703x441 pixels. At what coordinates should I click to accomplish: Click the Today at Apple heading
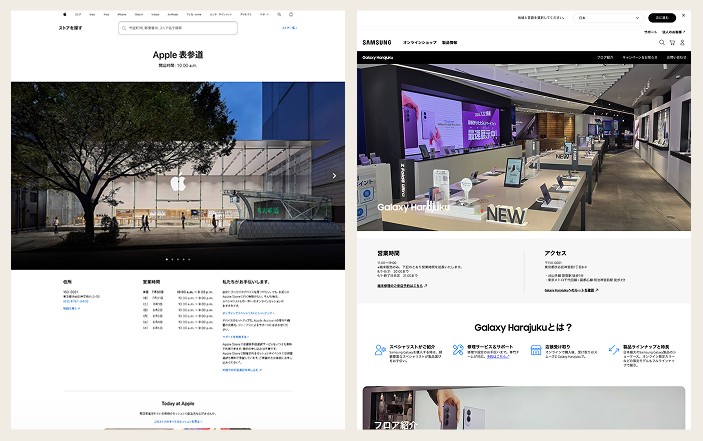(178, 403)
